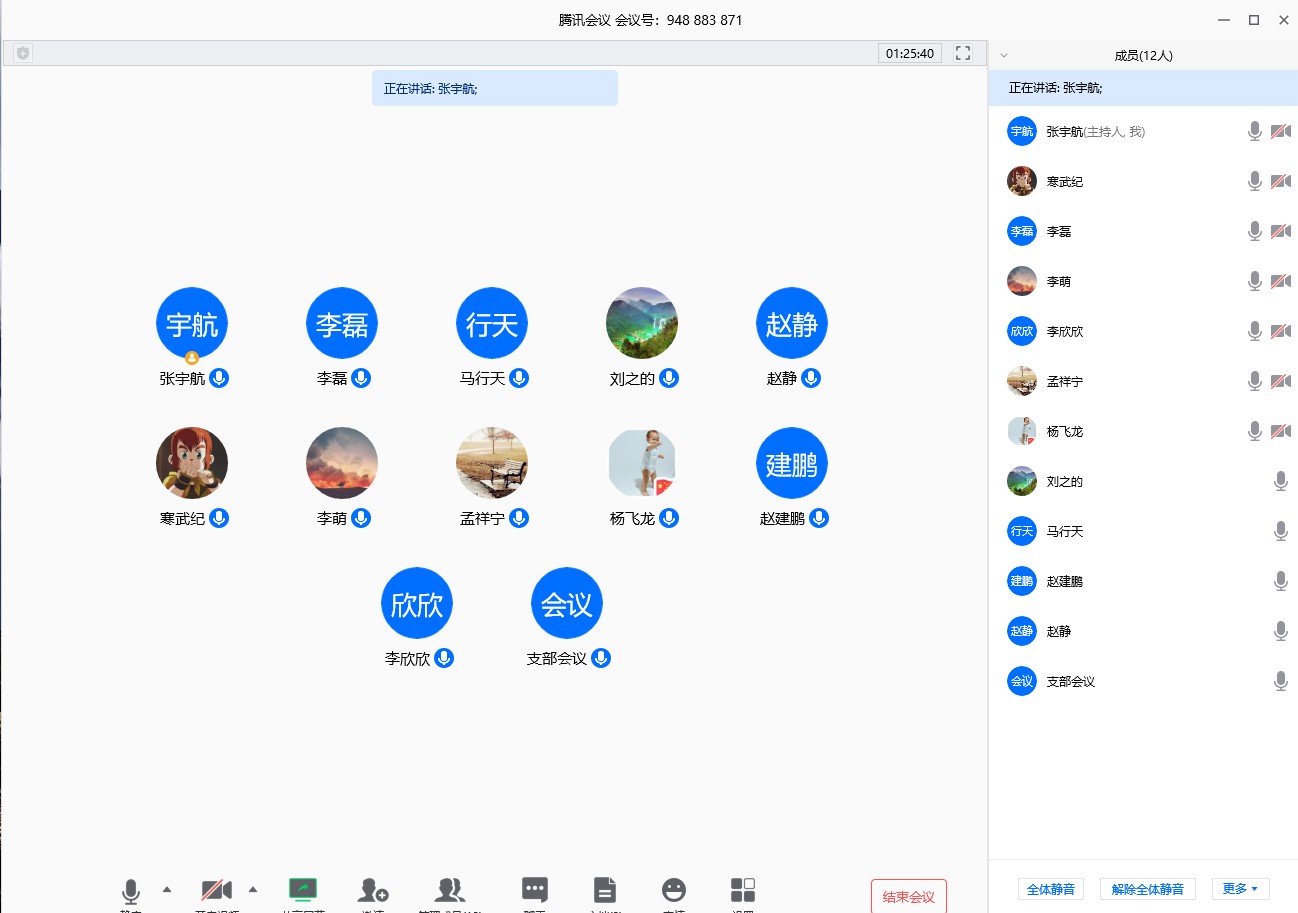Click the apps grid icon in toolbar
The height and width of the screenshot is (913, 1298).
(743, 890)
